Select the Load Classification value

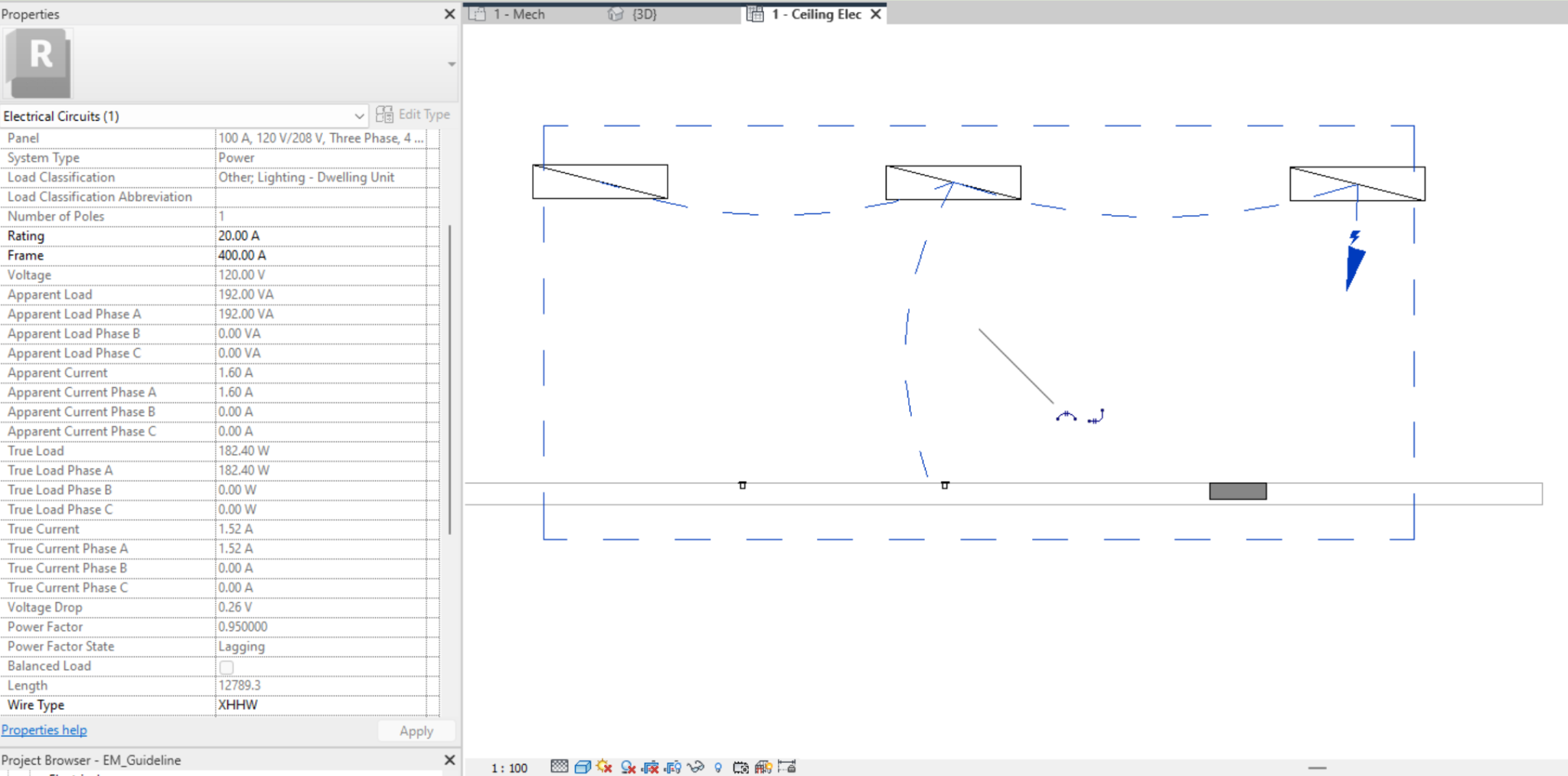[322, 178]
